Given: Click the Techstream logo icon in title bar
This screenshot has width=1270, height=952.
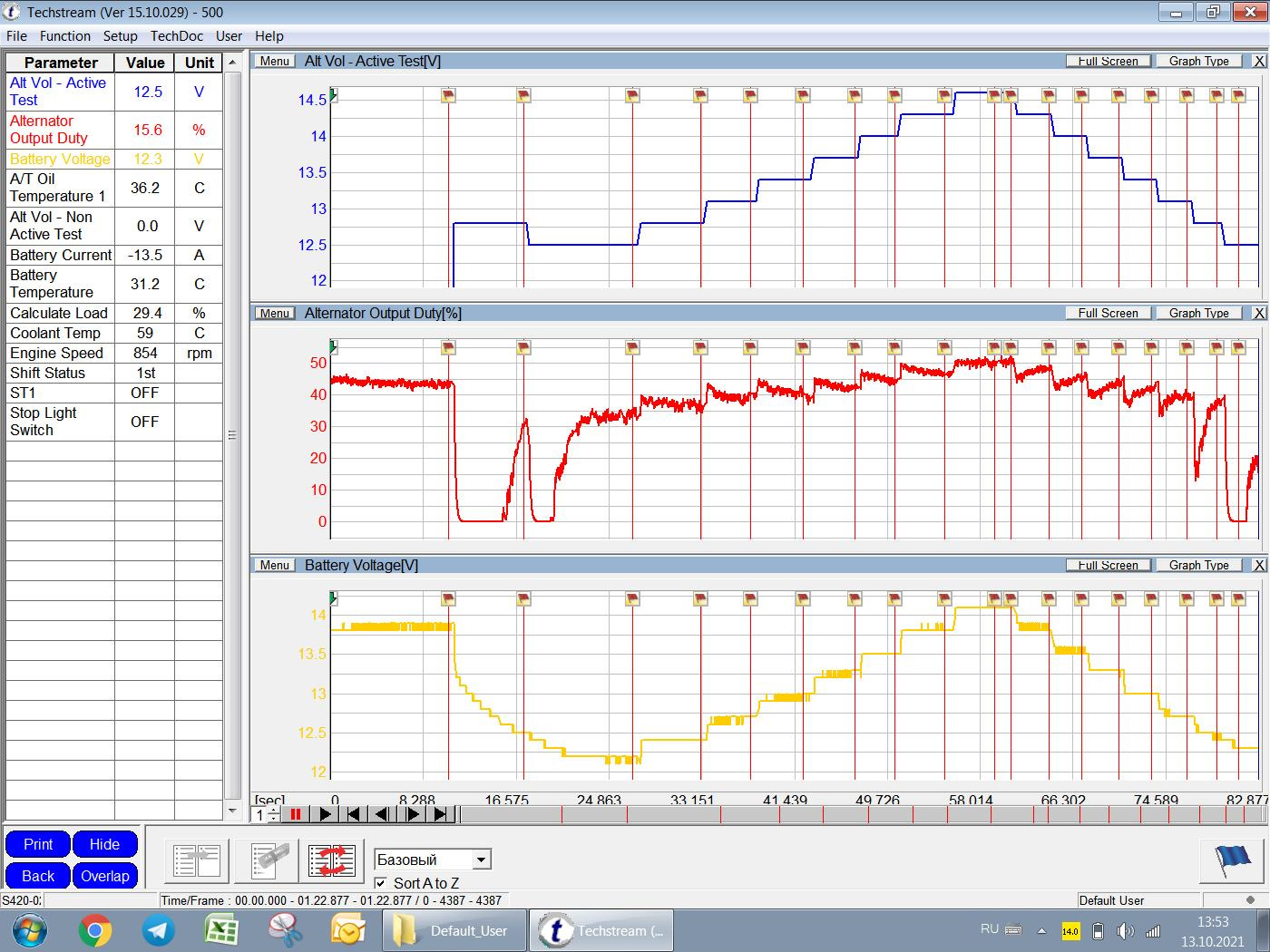Looking at the screenshot, I should pos(12,12).
